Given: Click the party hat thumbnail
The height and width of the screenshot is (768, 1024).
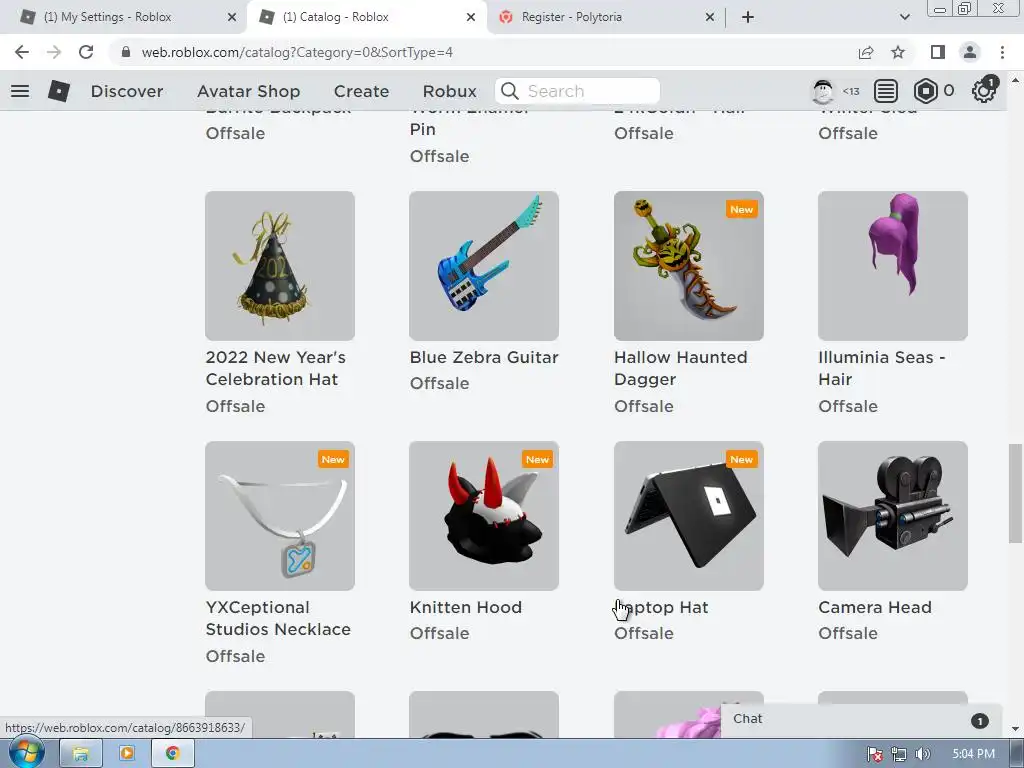Looking at the screenshot, I should tap(280, 266).
